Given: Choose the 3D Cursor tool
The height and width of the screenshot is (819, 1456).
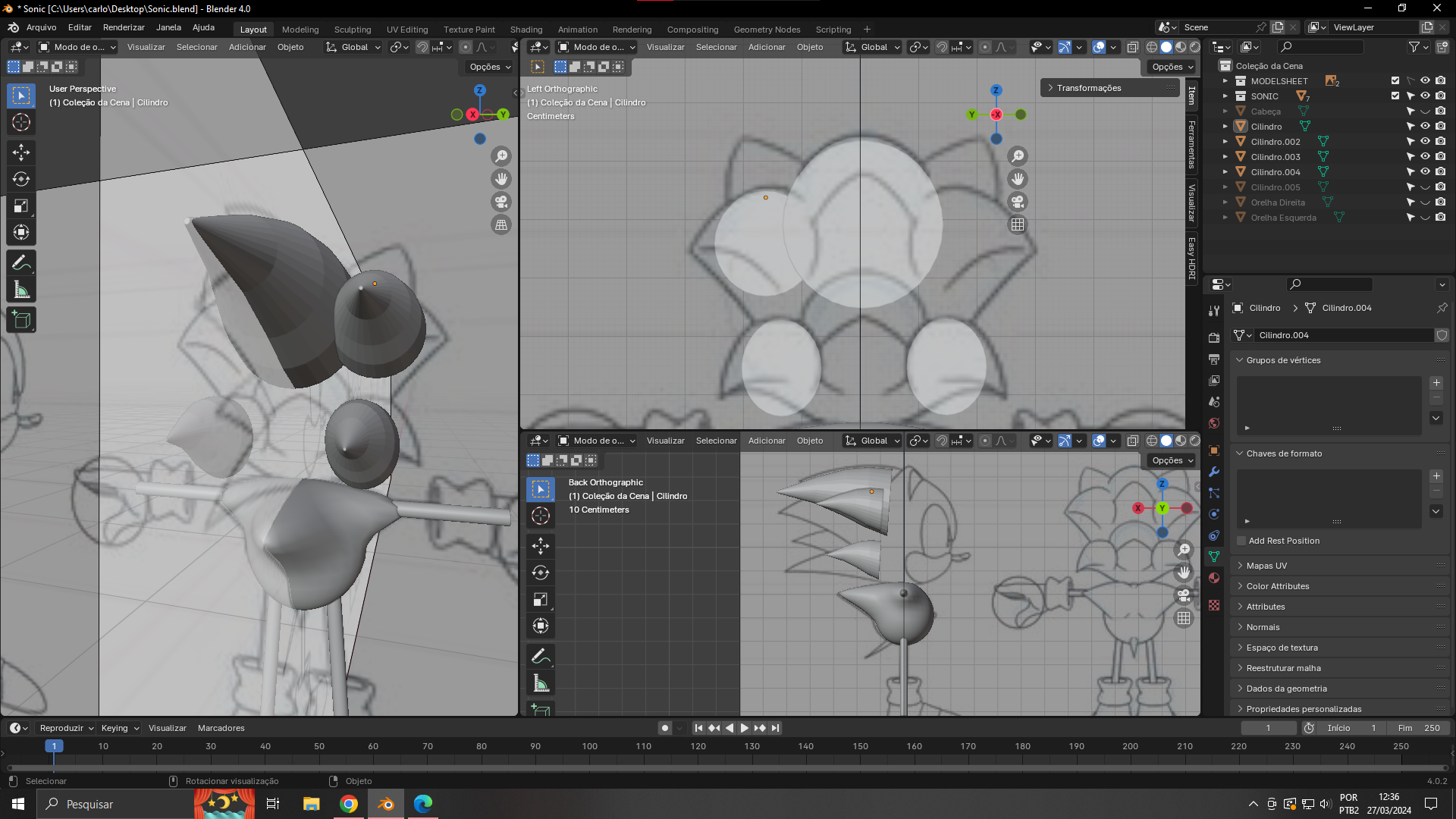Looking at the screenshot, I should 21,123.
